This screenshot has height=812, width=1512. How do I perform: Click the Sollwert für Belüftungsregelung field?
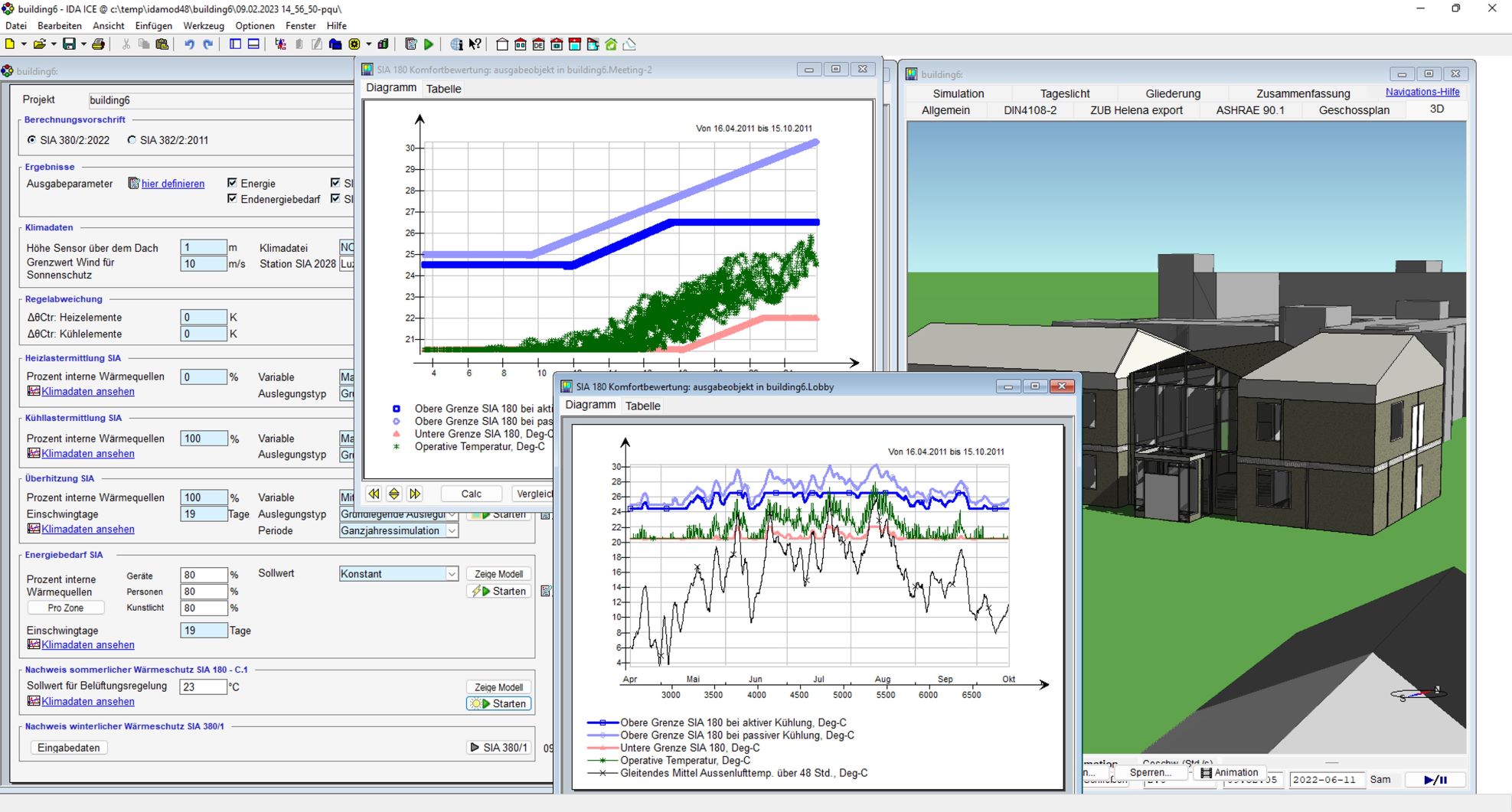coord(203,686)
